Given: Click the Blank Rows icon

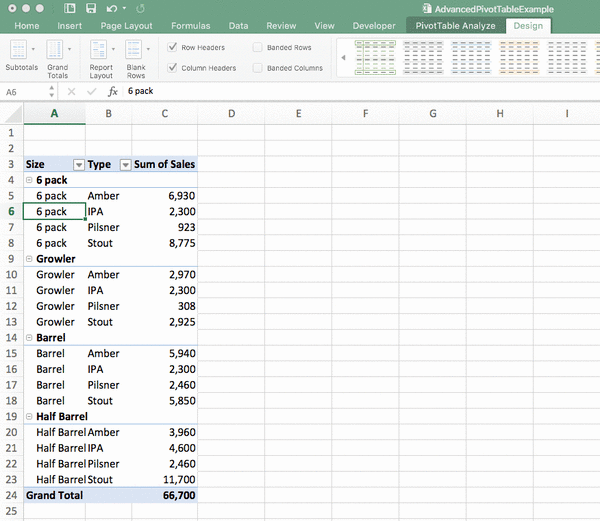Looking at the screenshot, I should [136, 54].
